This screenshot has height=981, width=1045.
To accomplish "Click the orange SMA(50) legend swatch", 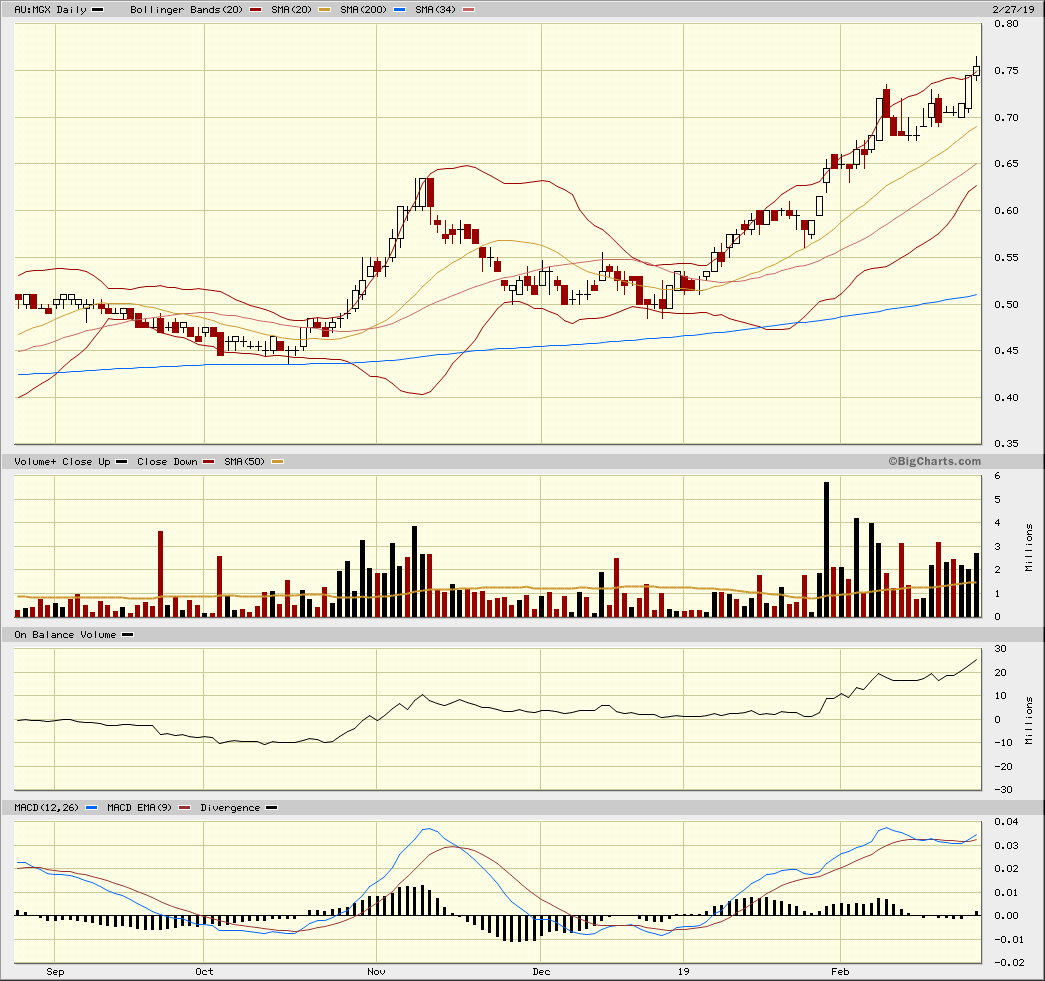I will tap(277, 461).
